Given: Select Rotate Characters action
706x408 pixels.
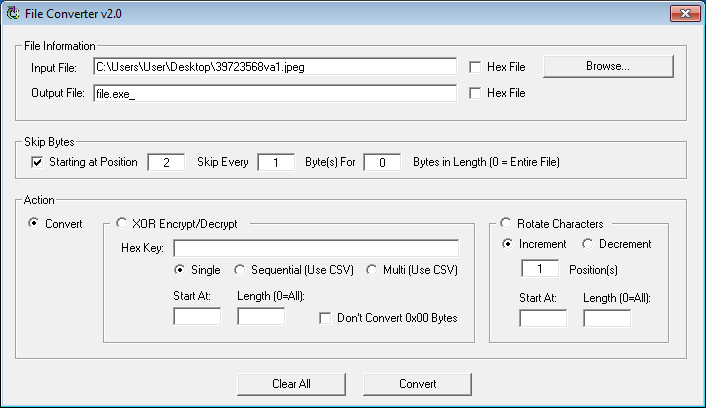Looking at the screenshot, I should pos(507,224).
